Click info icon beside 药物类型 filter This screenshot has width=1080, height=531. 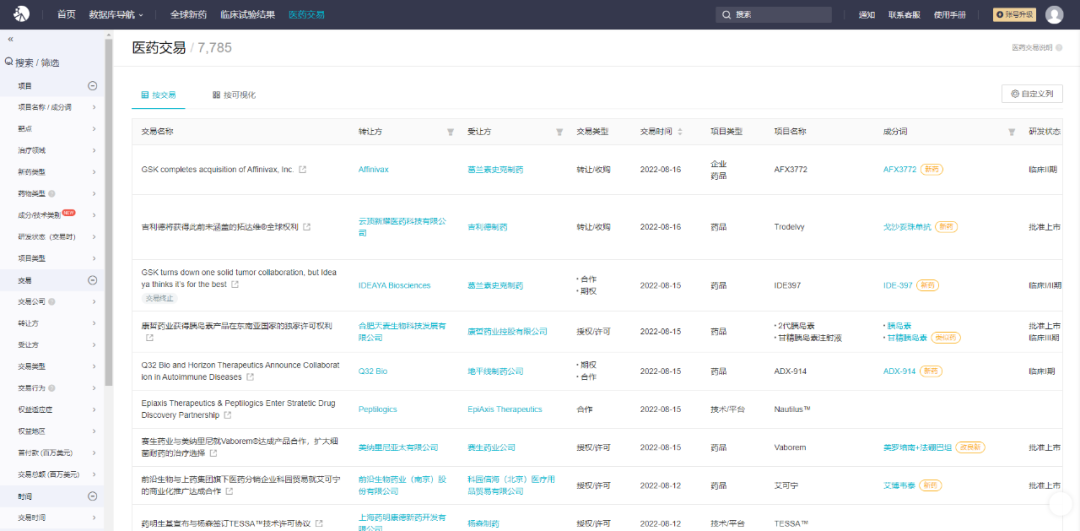[x=52, y=194]
